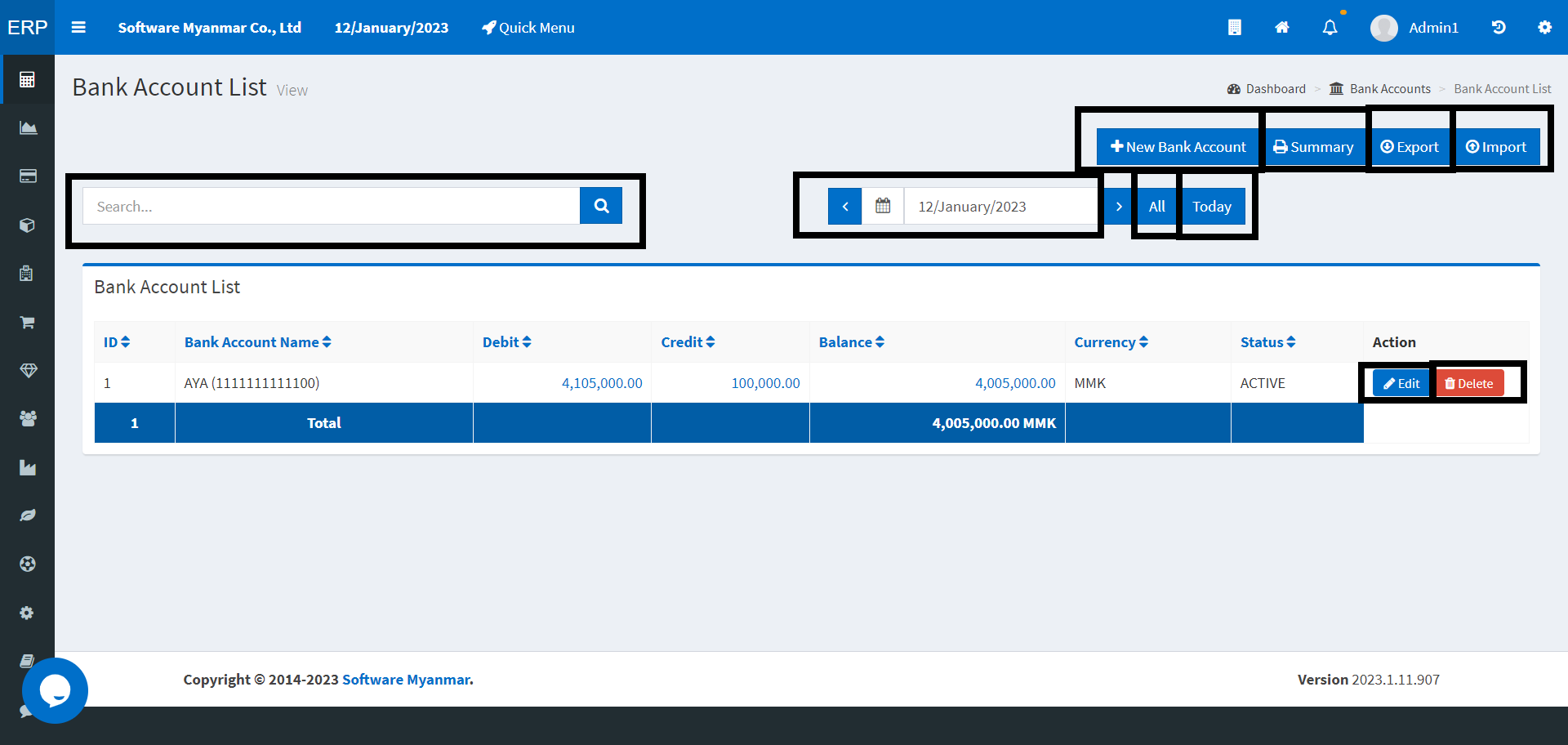Click the history refresh icon in top bar
Image resolution: width=1568 pixels, height=745 pixels.
click(x=1499, y=28)
